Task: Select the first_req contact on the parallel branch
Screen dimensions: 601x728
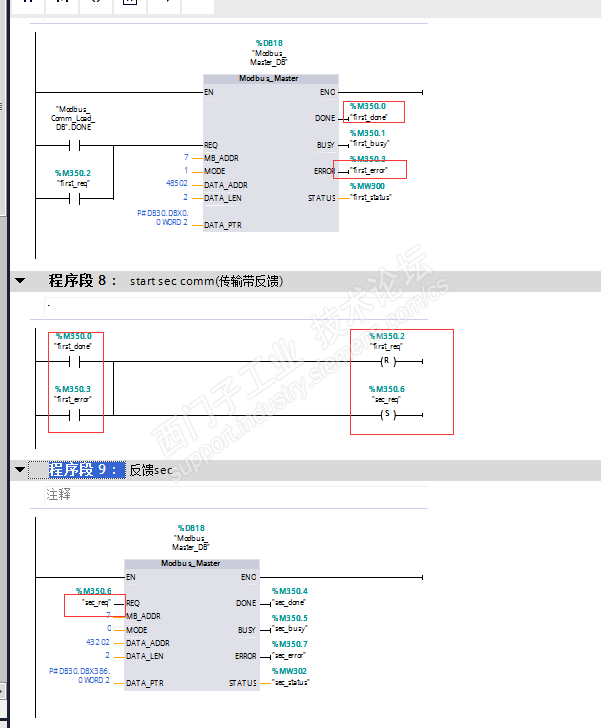Action: (x=74, y=199)
